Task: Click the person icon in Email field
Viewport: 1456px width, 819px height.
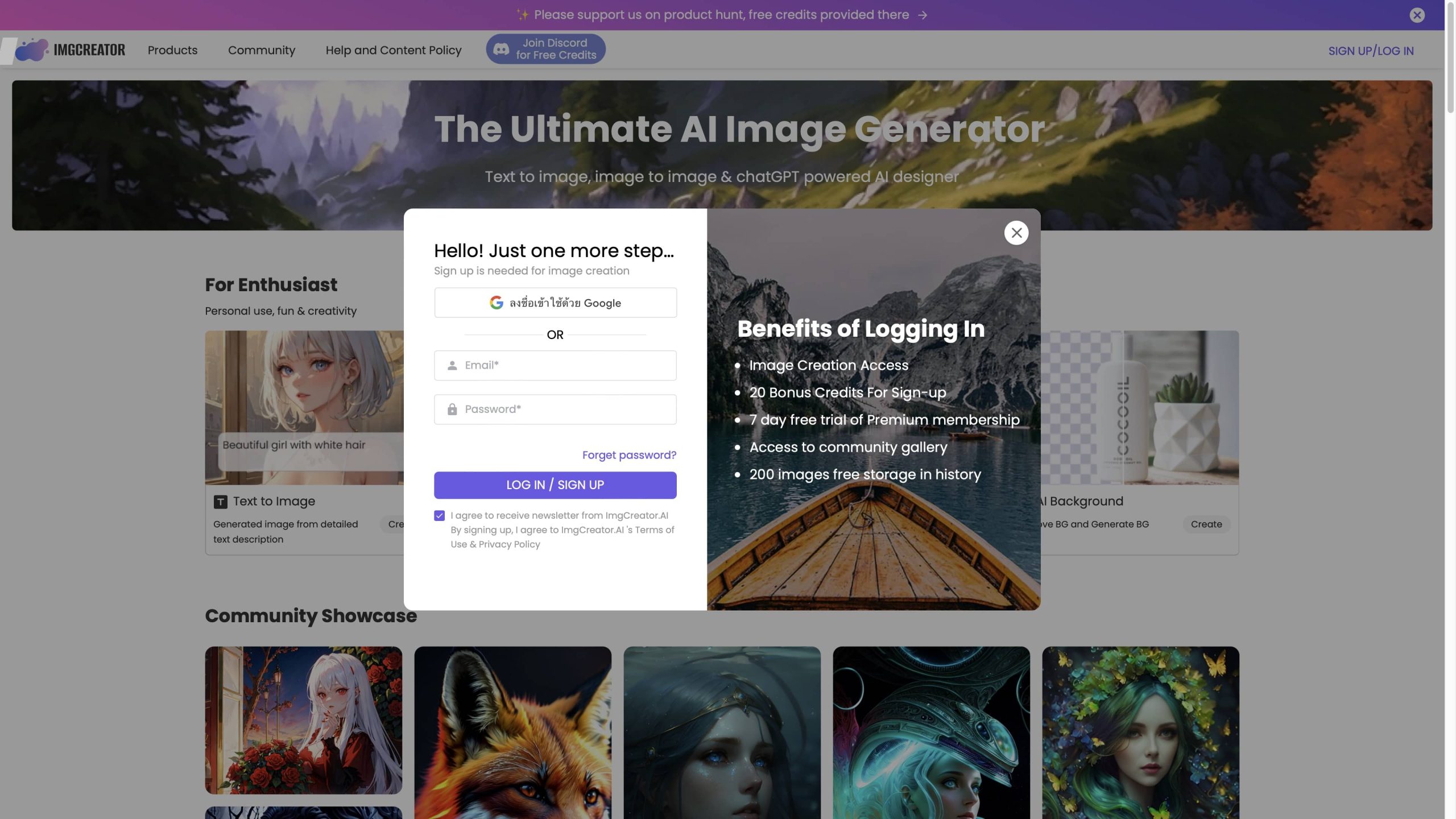Action: coord(452,366)
